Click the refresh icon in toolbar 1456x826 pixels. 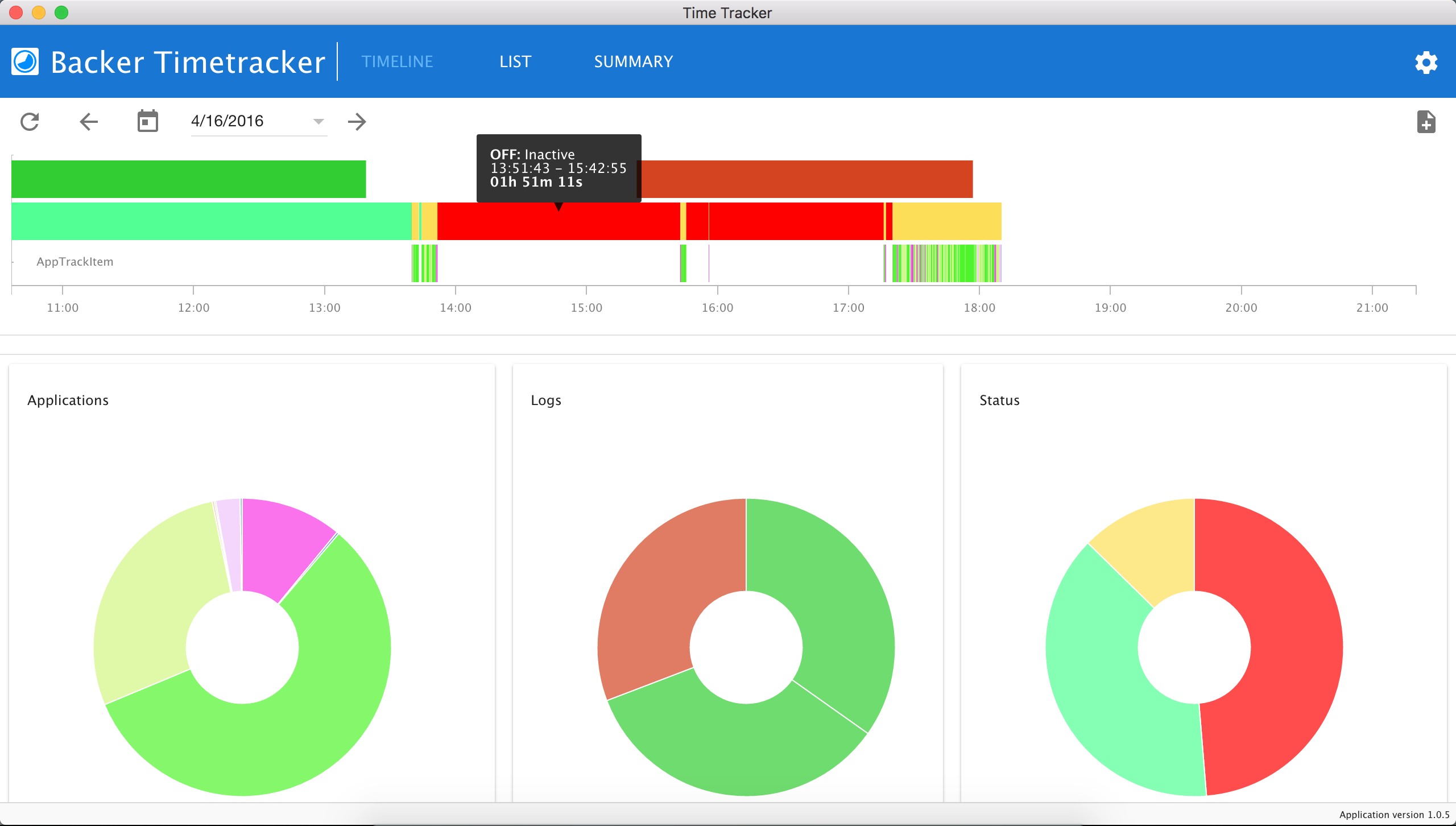coord(30,122)
